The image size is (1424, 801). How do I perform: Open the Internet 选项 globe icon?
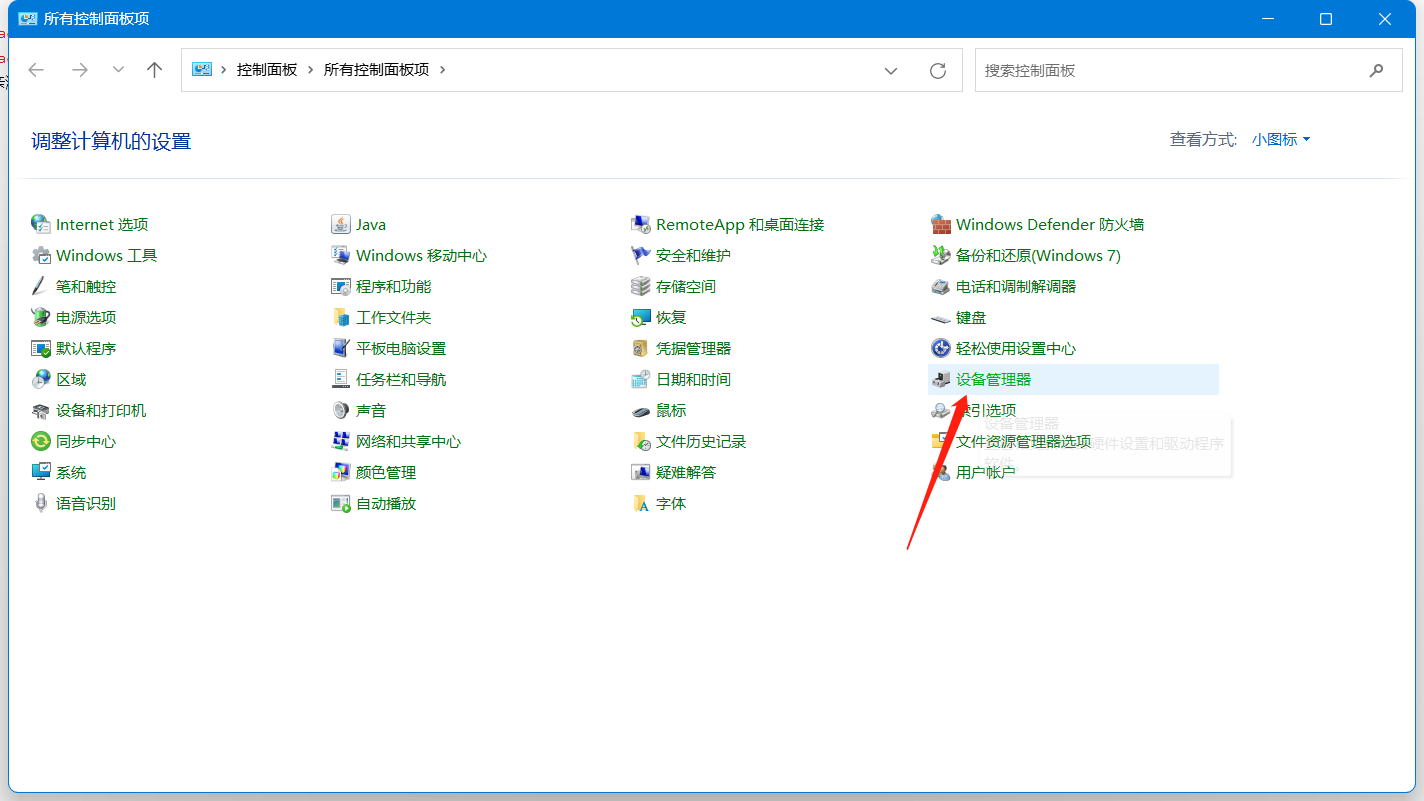pos(40,224)
